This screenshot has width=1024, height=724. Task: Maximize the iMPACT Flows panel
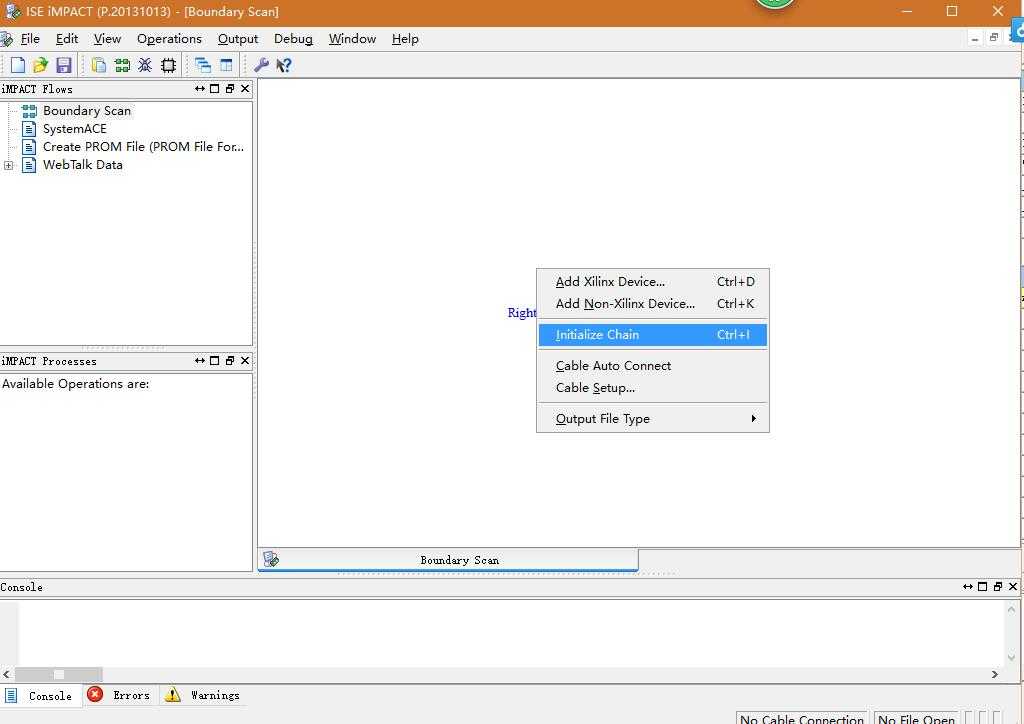(x=214, y=89)
